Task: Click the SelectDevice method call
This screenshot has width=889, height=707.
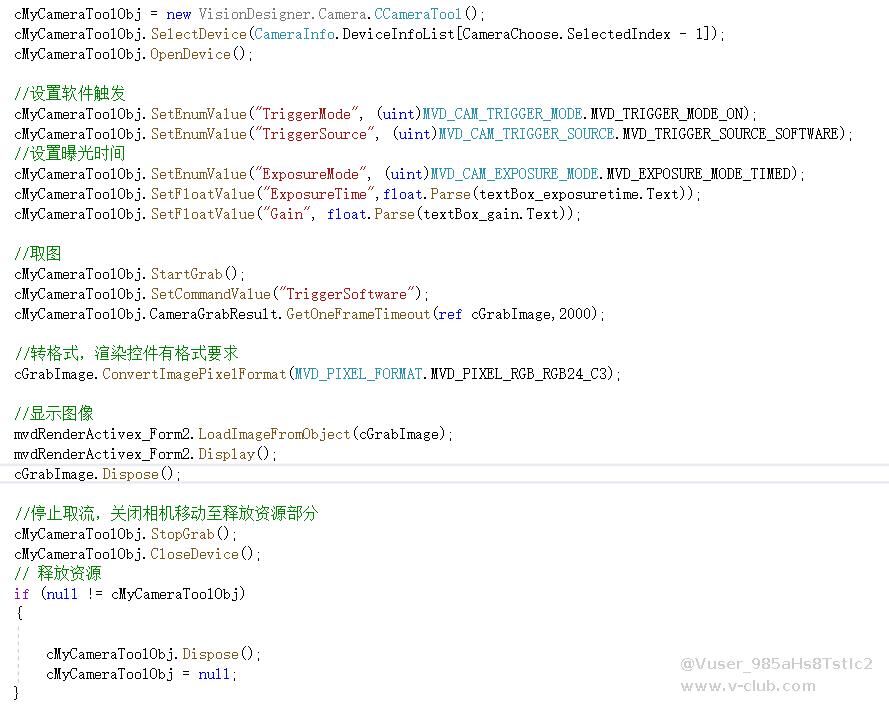Action: (198, 34)
